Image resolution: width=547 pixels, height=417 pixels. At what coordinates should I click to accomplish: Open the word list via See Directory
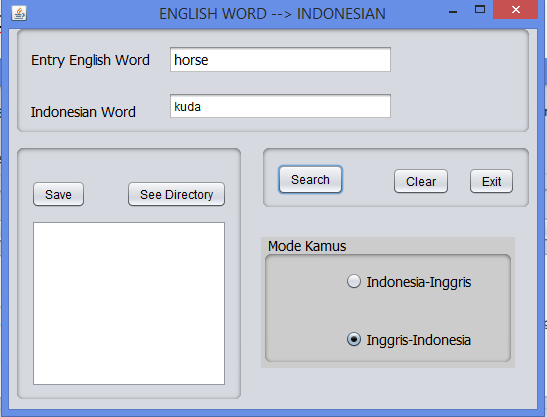point(176,194)
